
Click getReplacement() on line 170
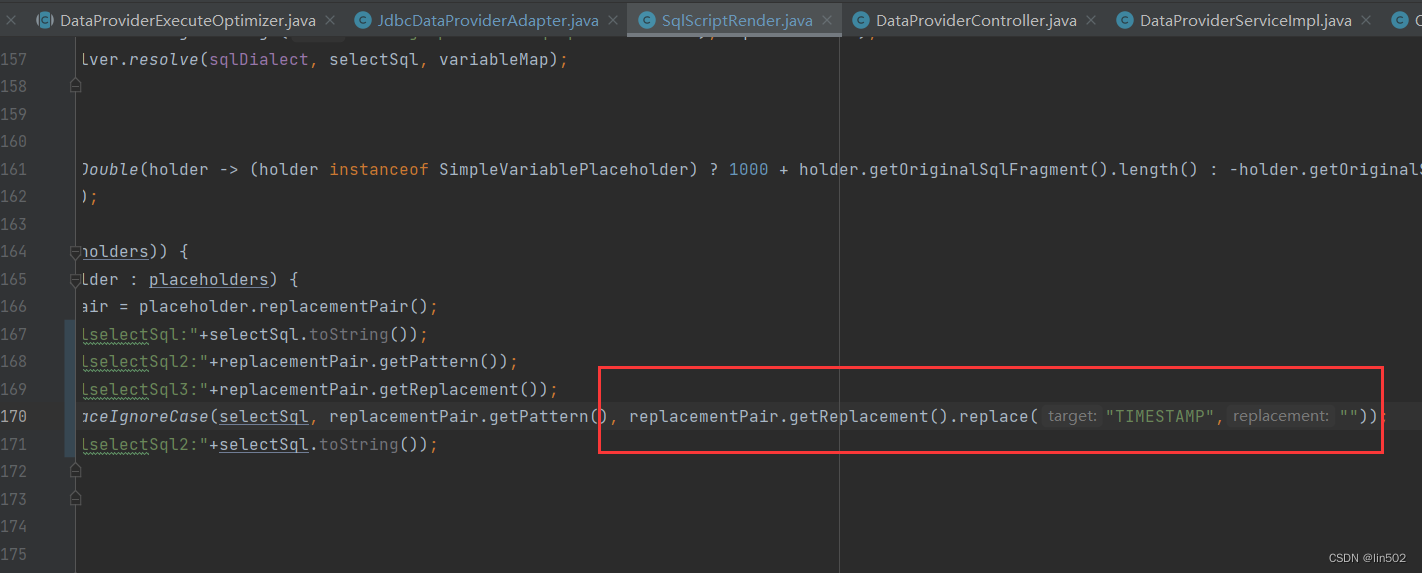869,416
